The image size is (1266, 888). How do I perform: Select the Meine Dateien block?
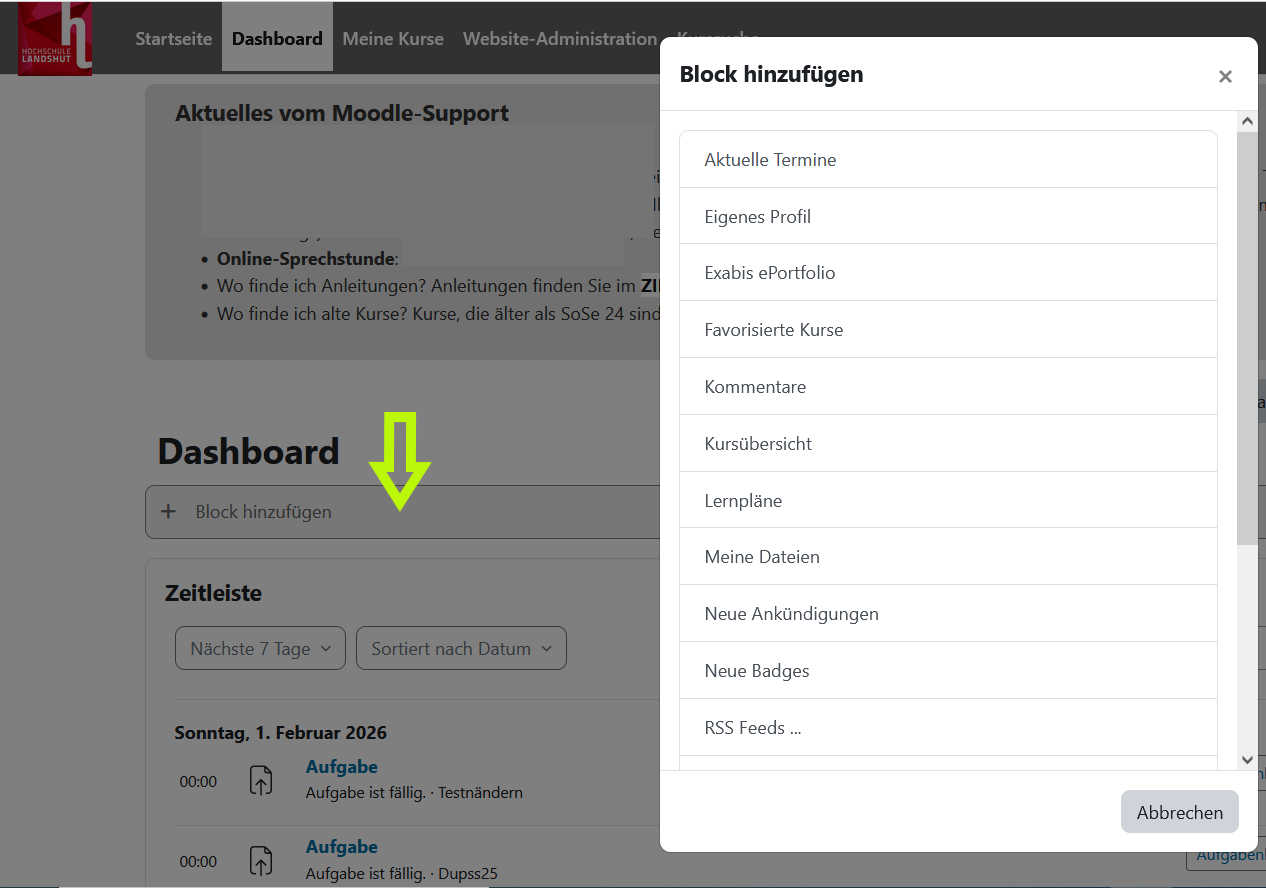tap(762, 557)
